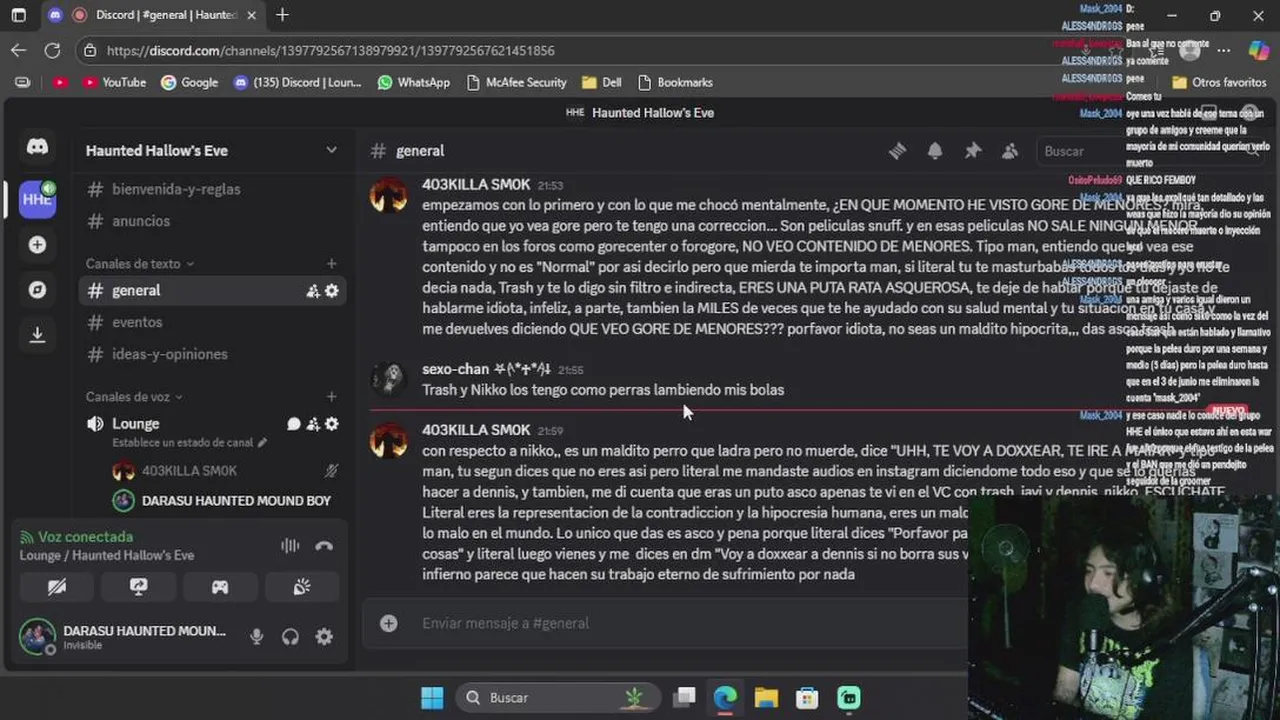Create channel in Canales de texto

331,264
